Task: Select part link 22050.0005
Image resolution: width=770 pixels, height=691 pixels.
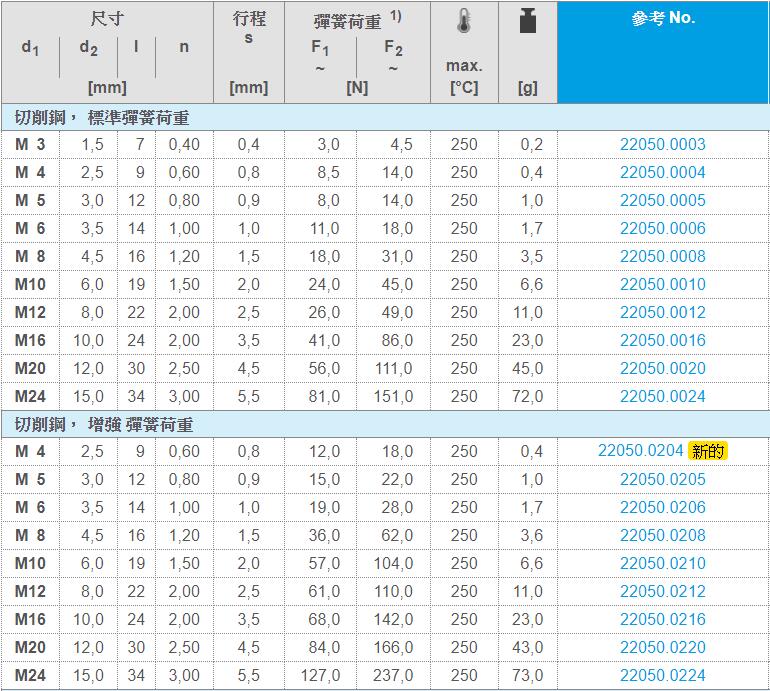Action: point(662,200)
